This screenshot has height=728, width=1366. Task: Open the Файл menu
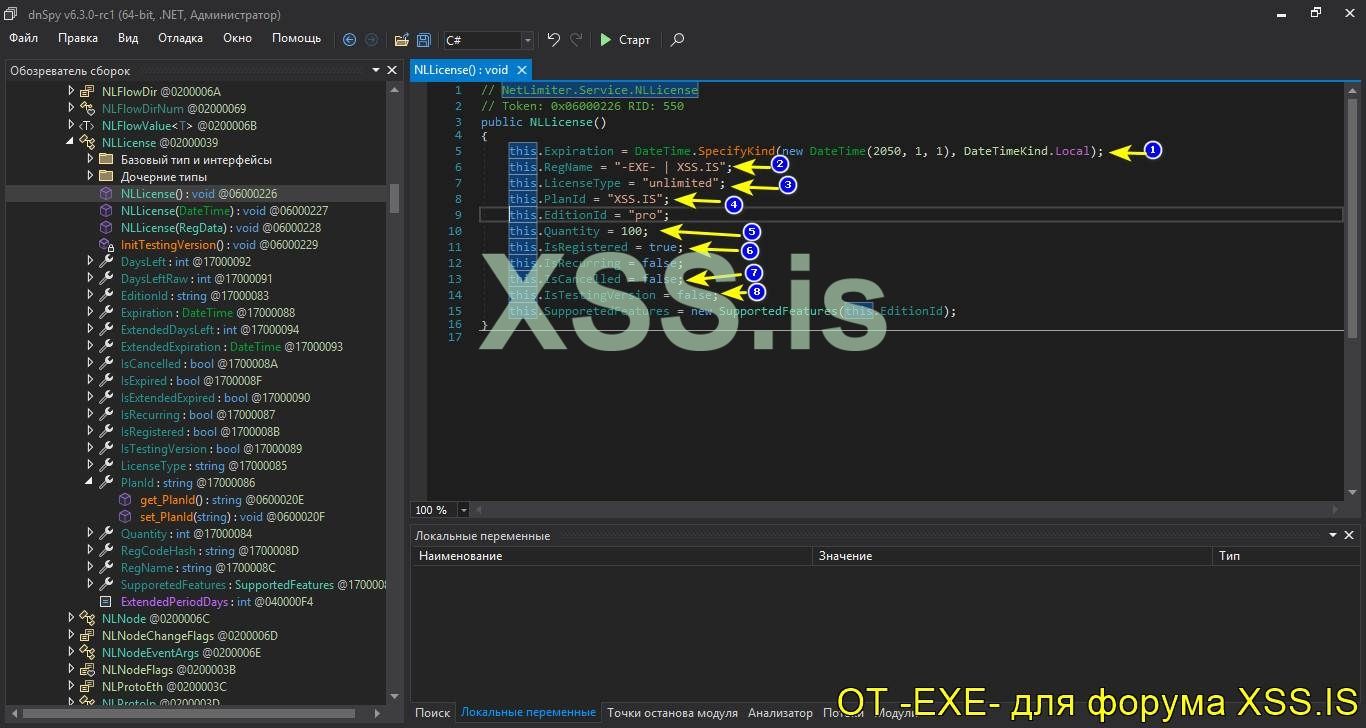(x=24, y=38)
